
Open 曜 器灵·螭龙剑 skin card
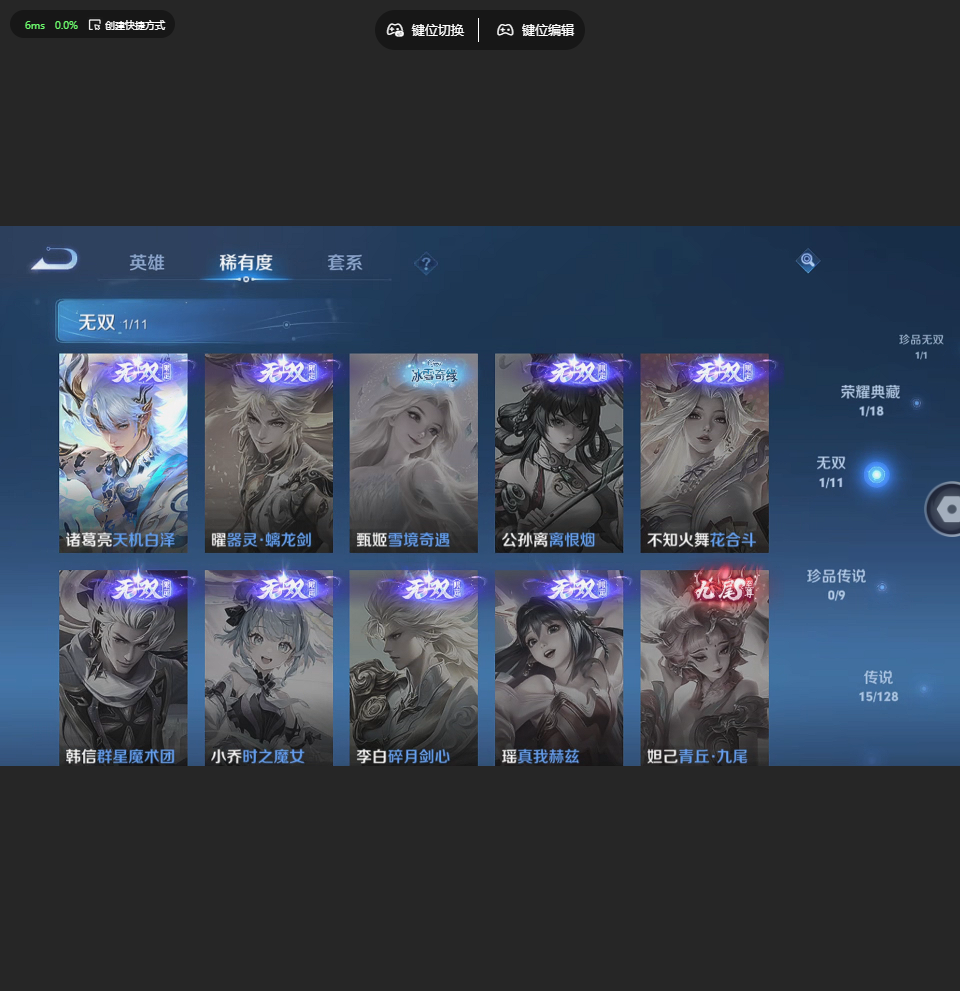pyautogui.click(x=269, y=453)
